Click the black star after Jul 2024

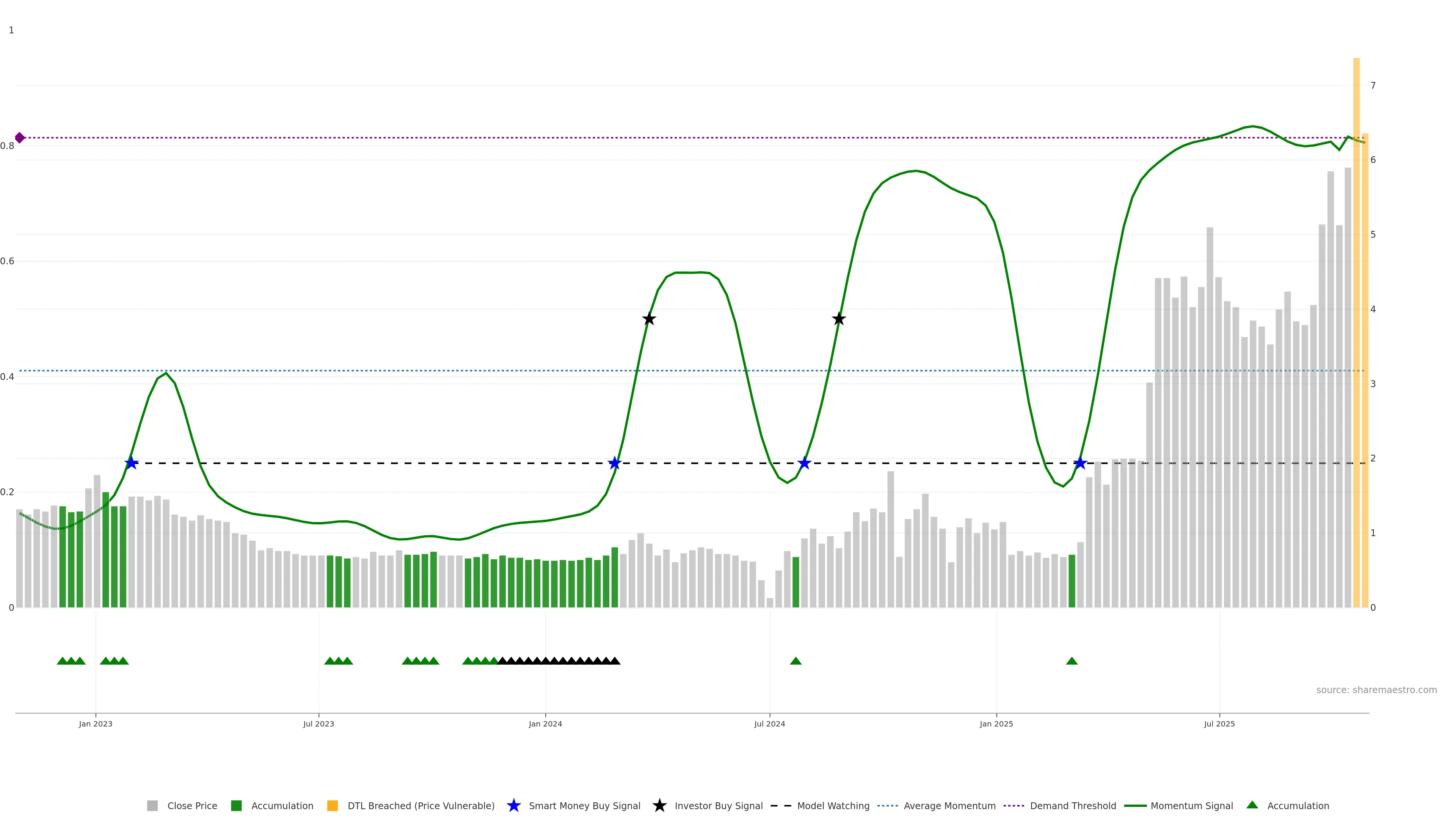839,319
